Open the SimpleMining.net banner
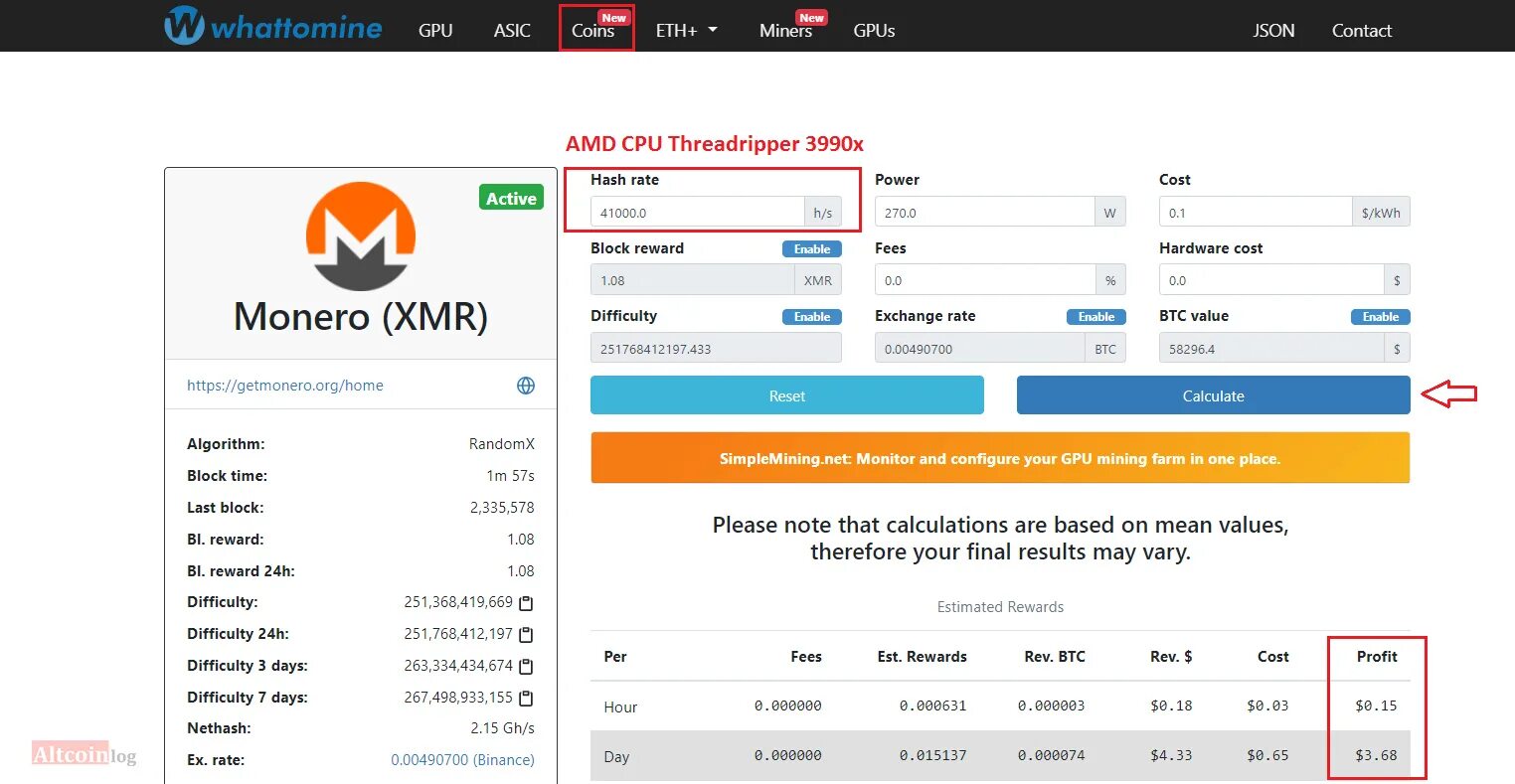The image size is (1515, 784). [x=1000, y=458]
